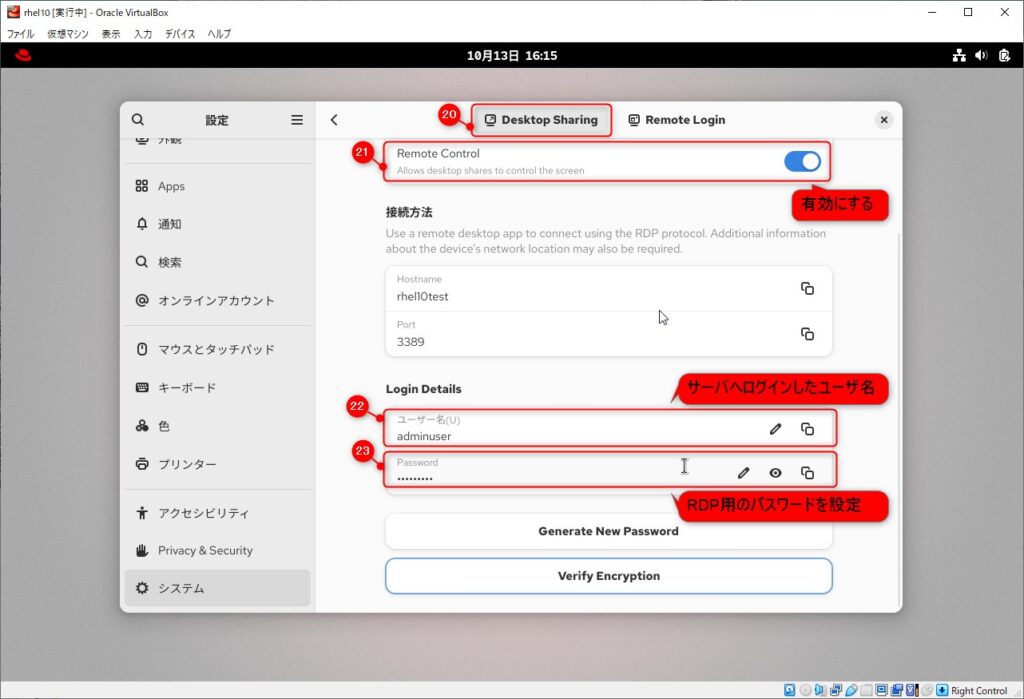Open search in the Settings sidebar

137,119
